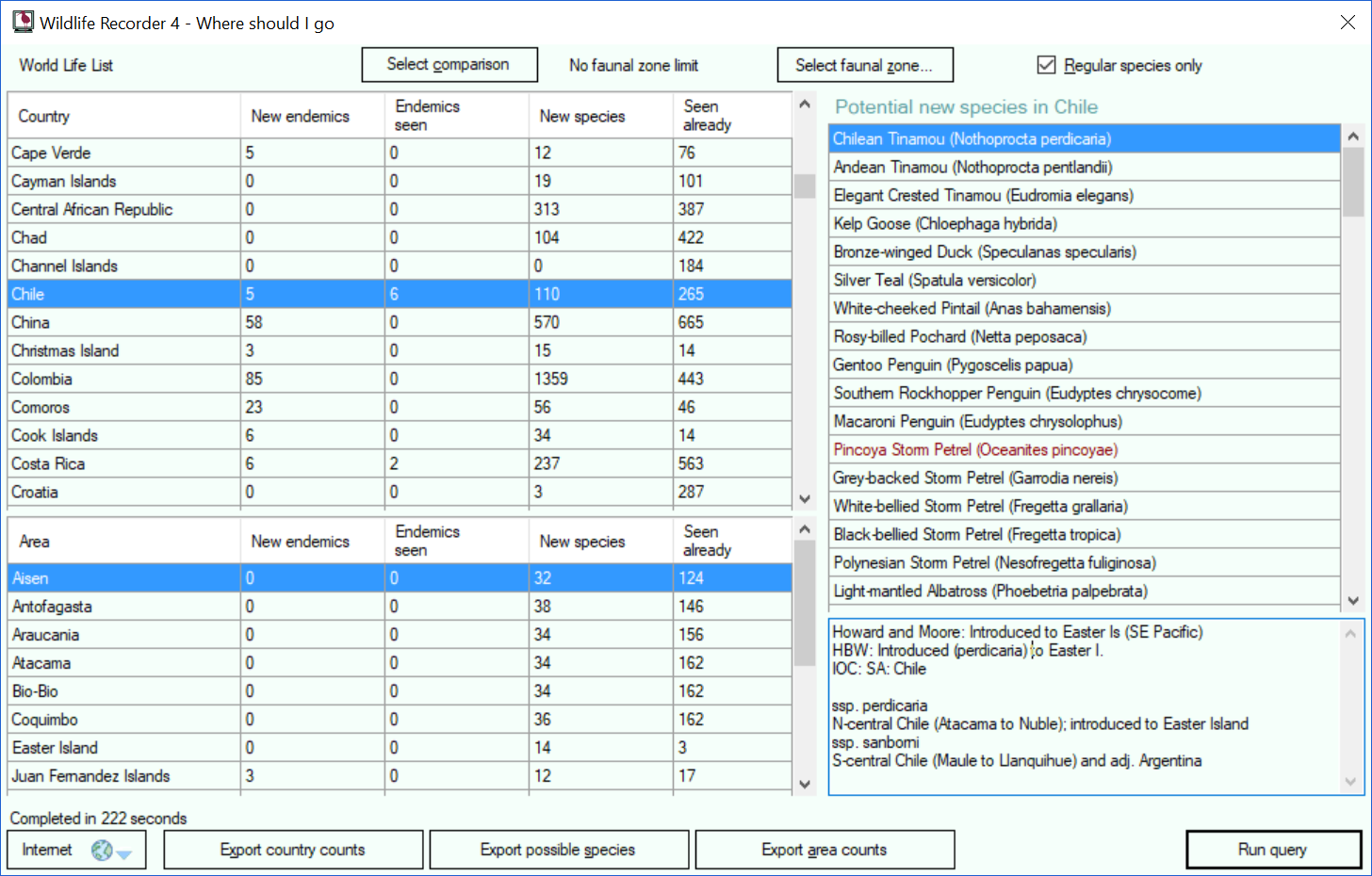Viewport: 1372px width, 876px height.
Task: Select the Cook Islands row
Action: [400, 435]
